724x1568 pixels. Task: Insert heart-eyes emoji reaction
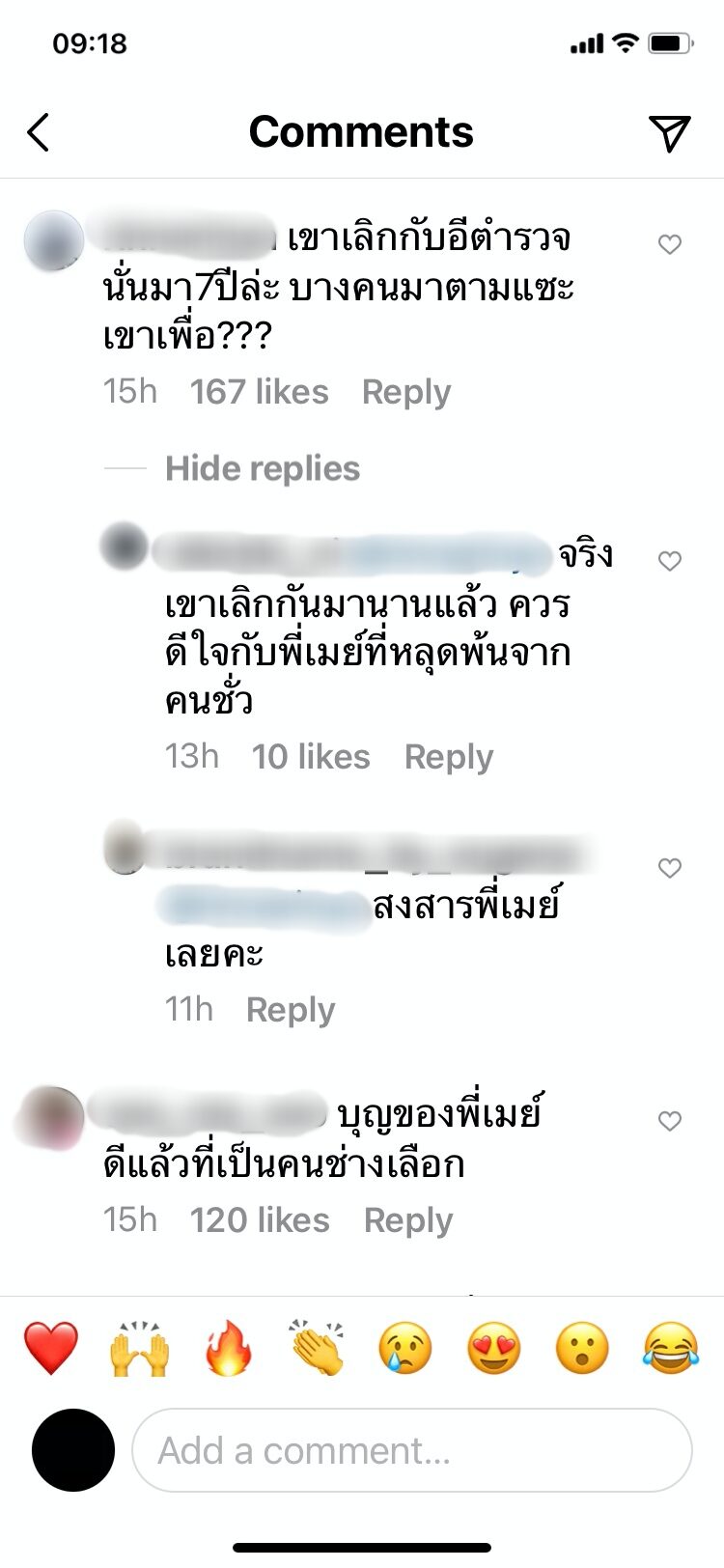click(x=494, y=1348)
